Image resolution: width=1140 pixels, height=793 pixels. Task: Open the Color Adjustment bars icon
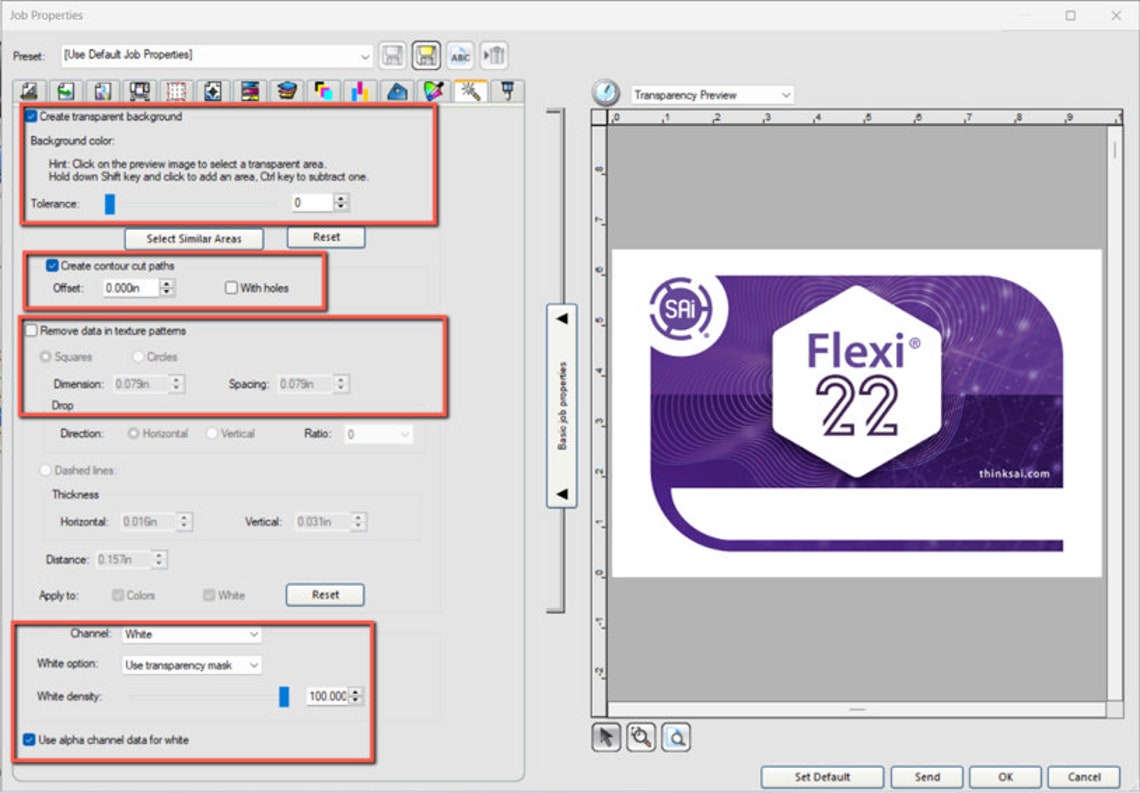358,91
